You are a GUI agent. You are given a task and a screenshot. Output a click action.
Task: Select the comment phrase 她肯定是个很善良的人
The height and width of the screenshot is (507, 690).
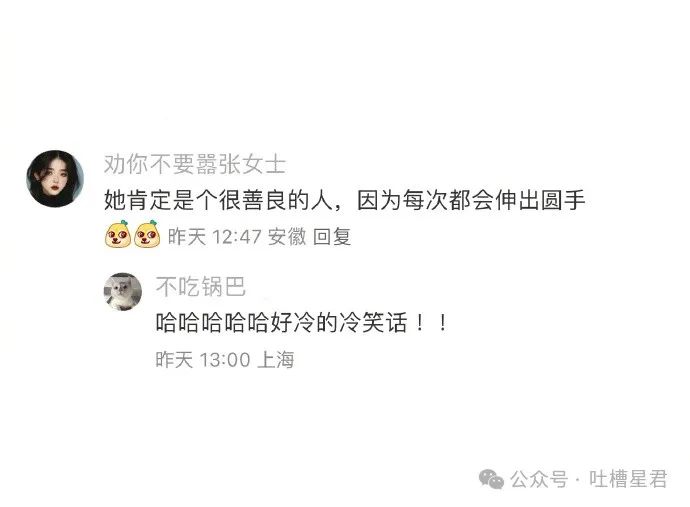click(218, 200)
